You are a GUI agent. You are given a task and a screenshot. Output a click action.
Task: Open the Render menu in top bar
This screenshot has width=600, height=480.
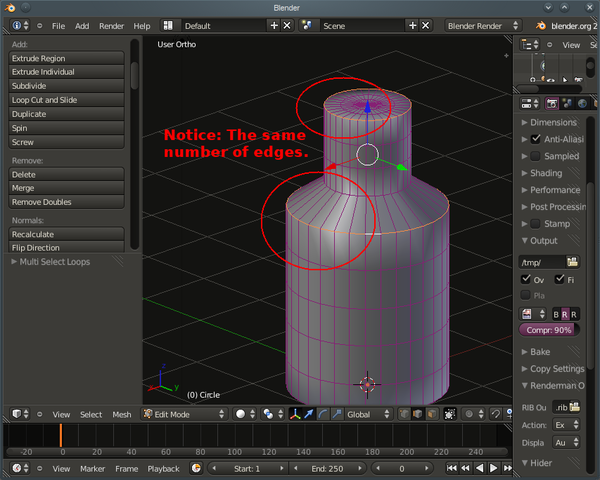[x=111, y=25]
